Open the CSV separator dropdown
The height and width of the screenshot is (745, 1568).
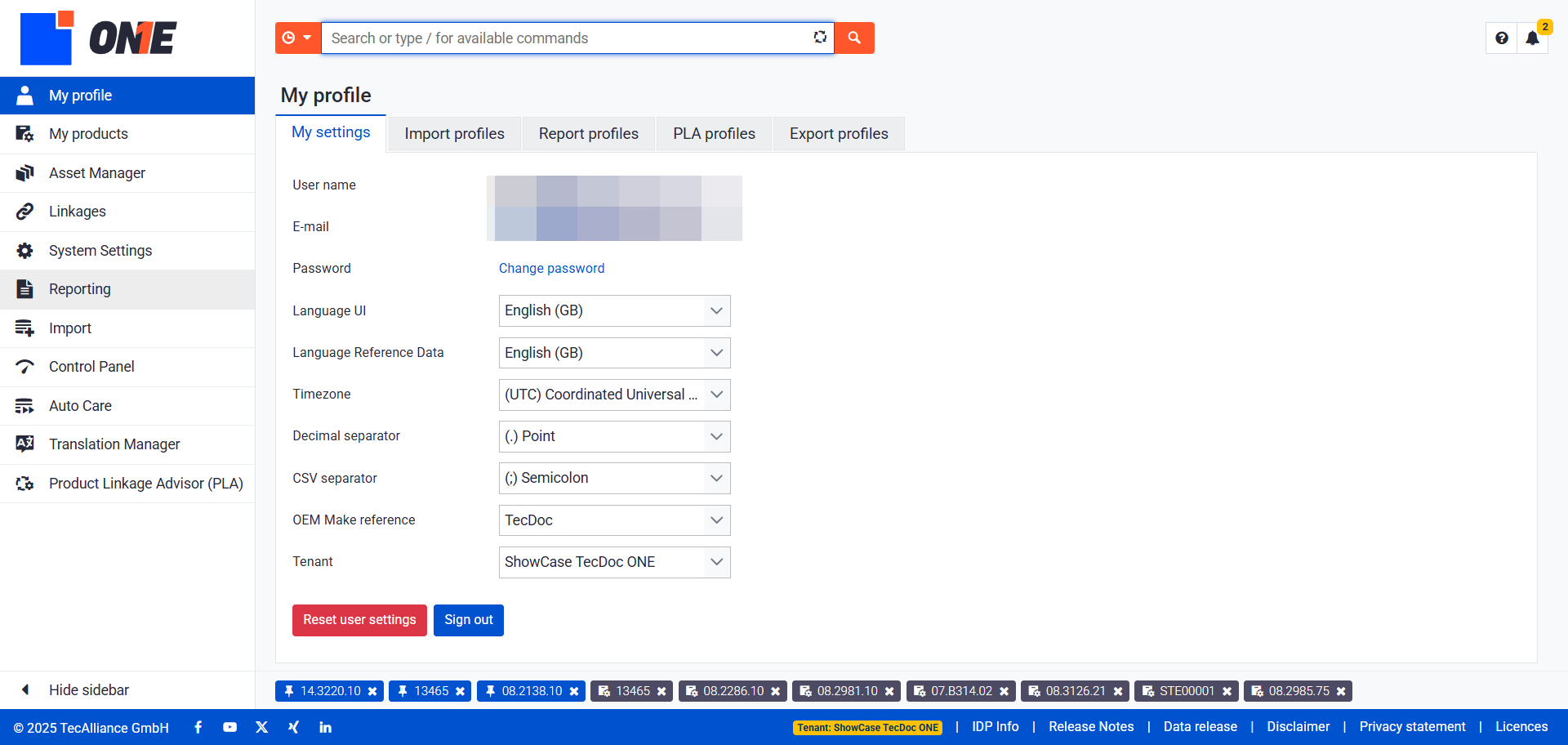click(615, 478)
